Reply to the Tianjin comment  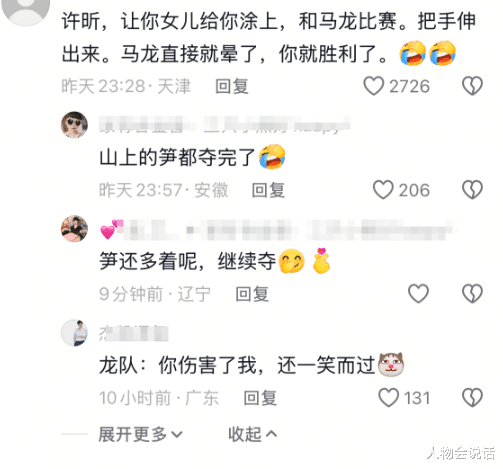[x=232, y=86]
